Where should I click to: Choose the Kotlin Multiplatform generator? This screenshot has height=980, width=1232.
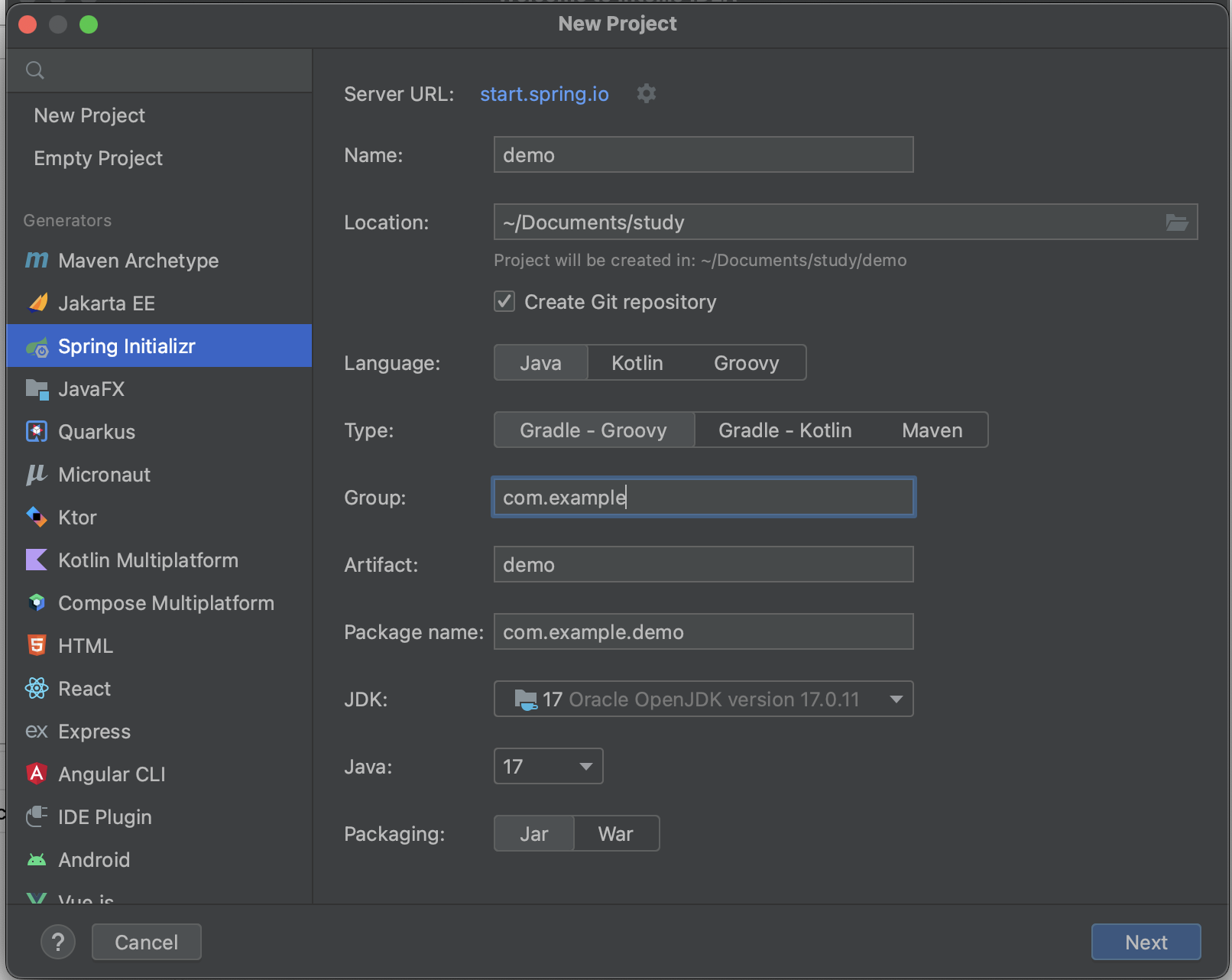159,560
